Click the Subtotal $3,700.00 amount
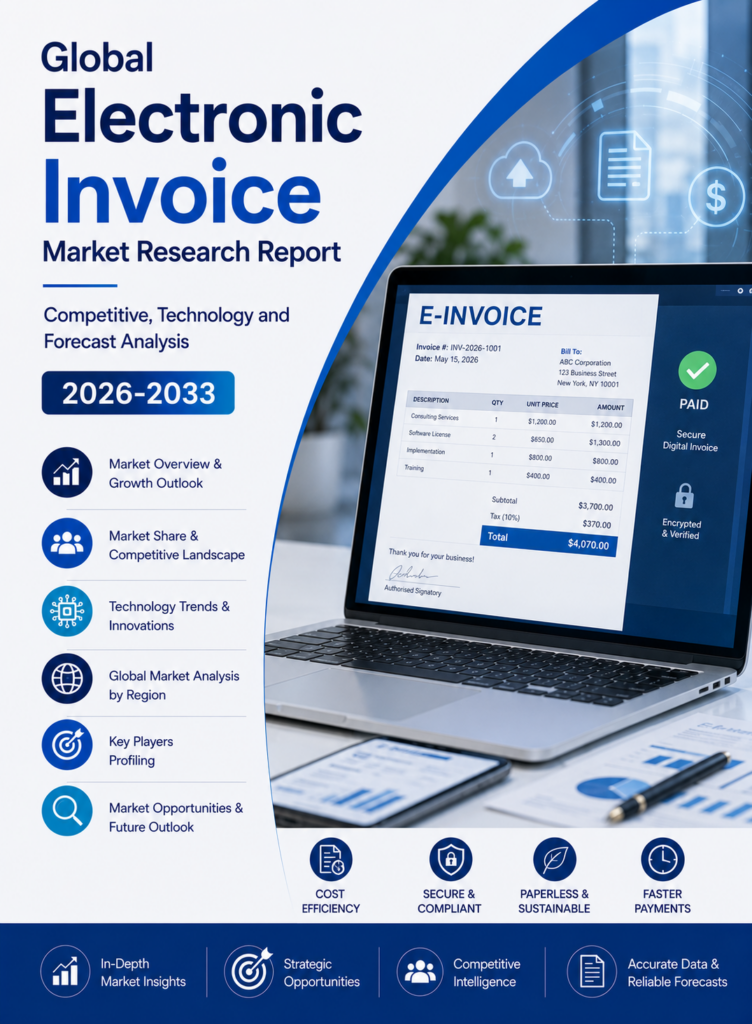 [595, 506]
